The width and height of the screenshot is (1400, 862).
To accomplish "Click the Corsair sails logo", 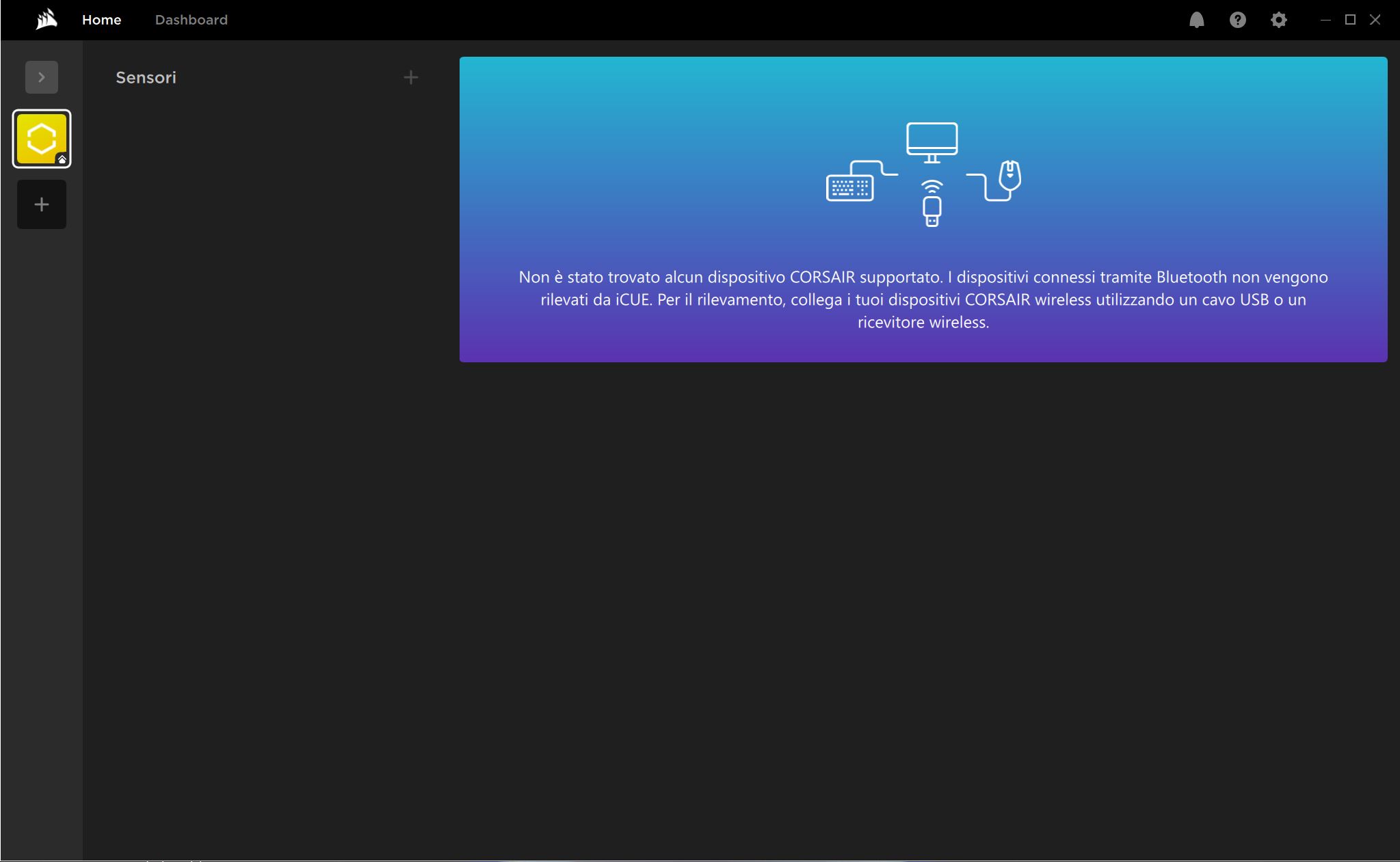I will coord(46,19).
